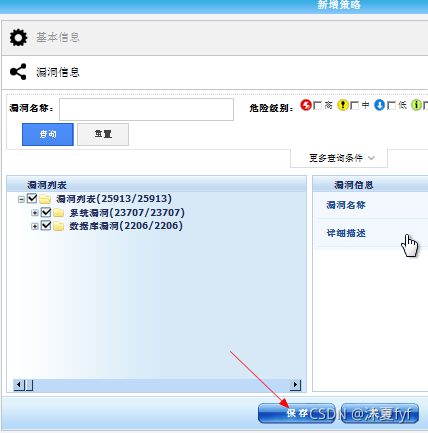Click the blue 查询 button
Viewport: 428px width, 433px height.
click(x=48, y=134)
